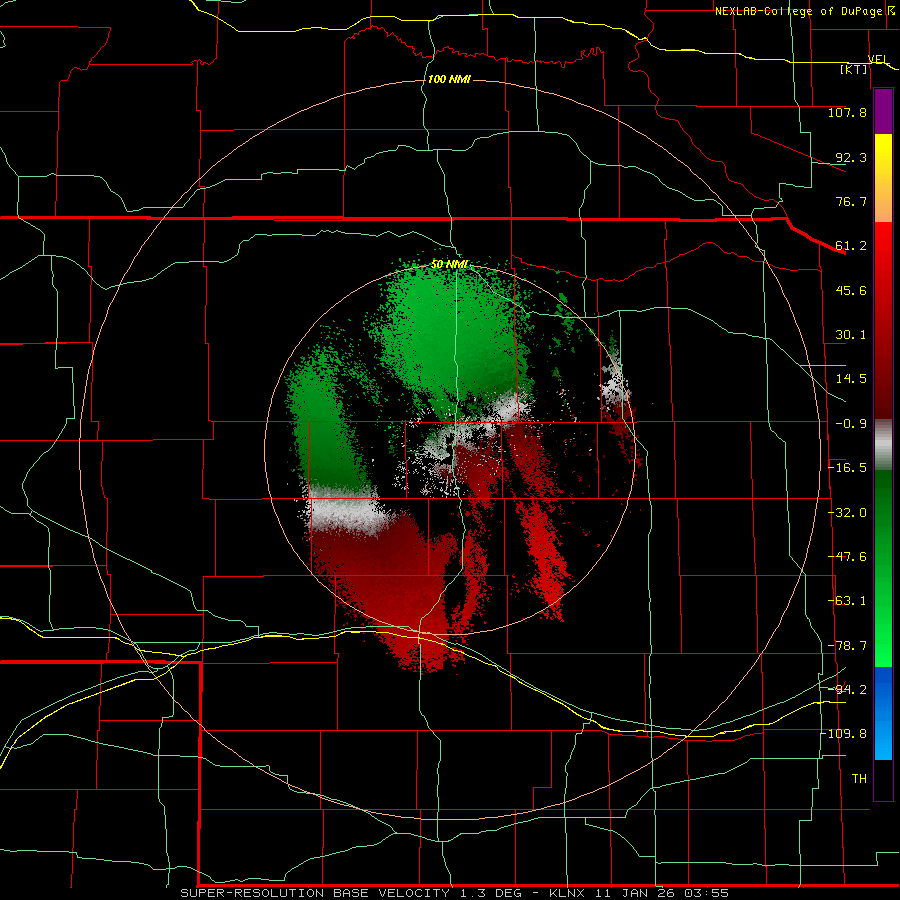This screenshot has height=900, width=900.
Task: Click the 30.1 velocity legend value
Action: tap(851, 335)
